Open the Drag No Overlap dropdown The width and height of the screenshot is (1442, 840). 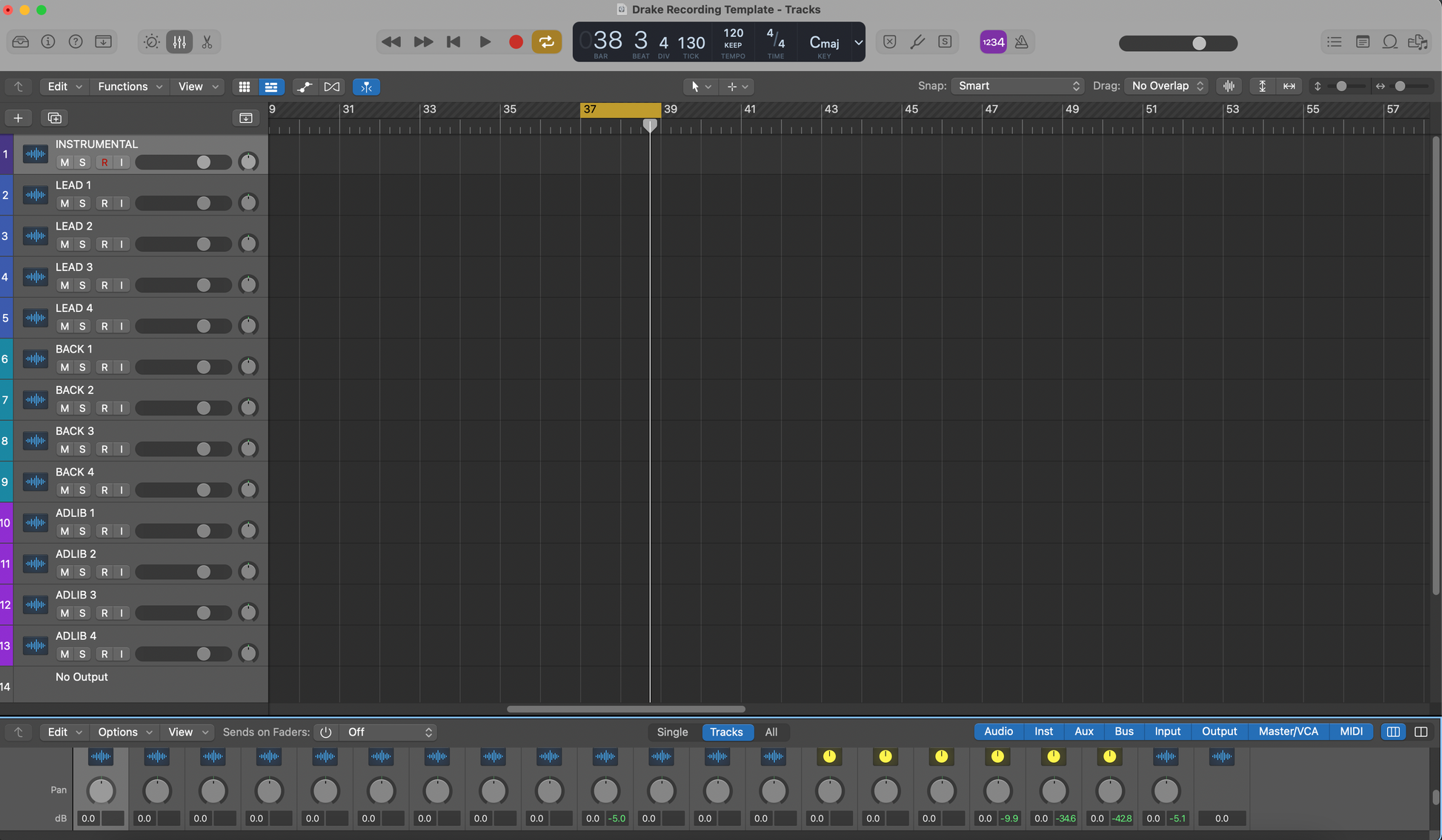pos(1166,86)
